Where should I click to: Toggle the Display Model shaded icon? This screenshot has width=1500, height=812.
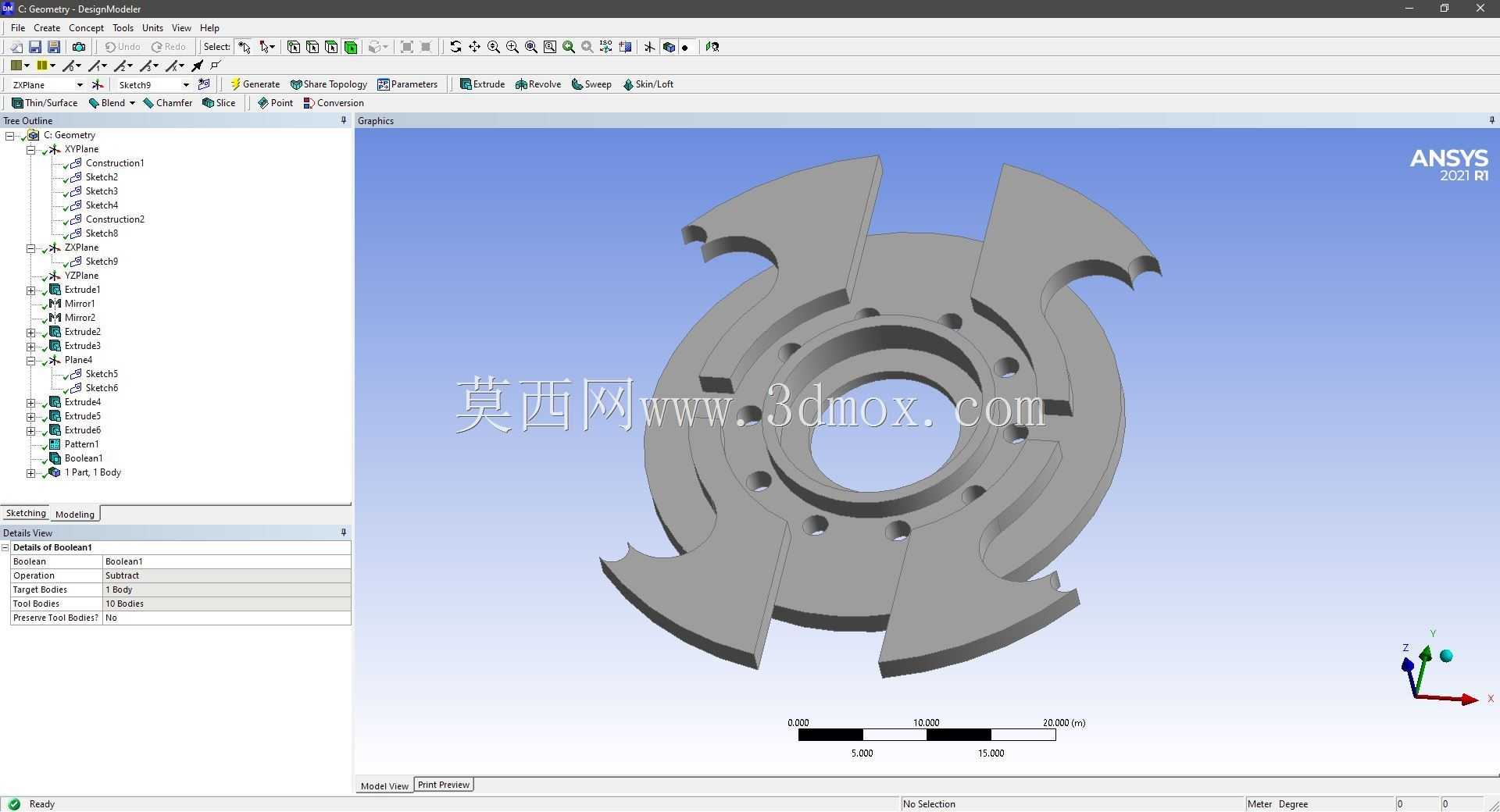tap(669, 47)
